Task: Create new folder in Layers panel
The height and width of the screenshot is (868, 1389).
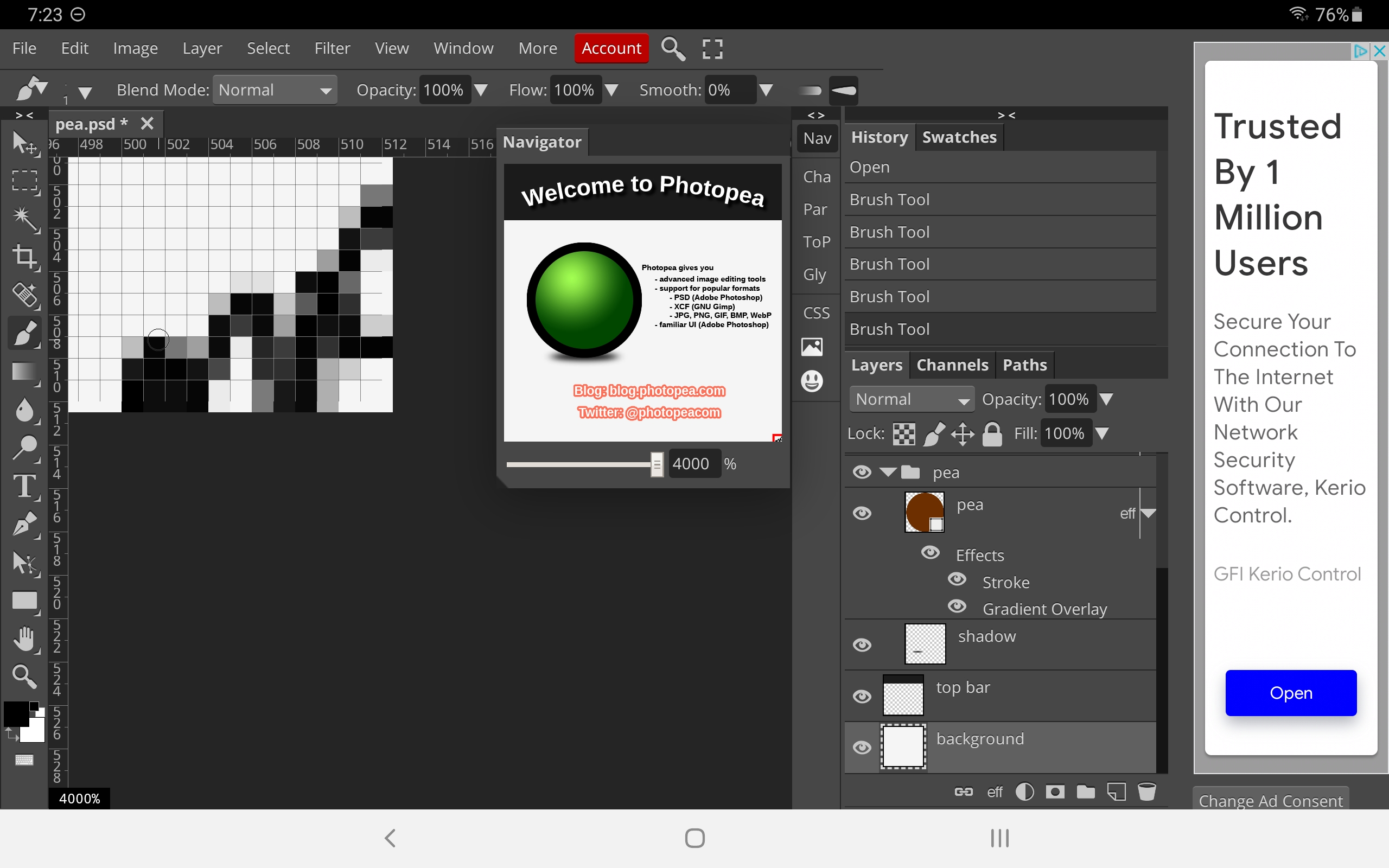Action: (1085, 792)
